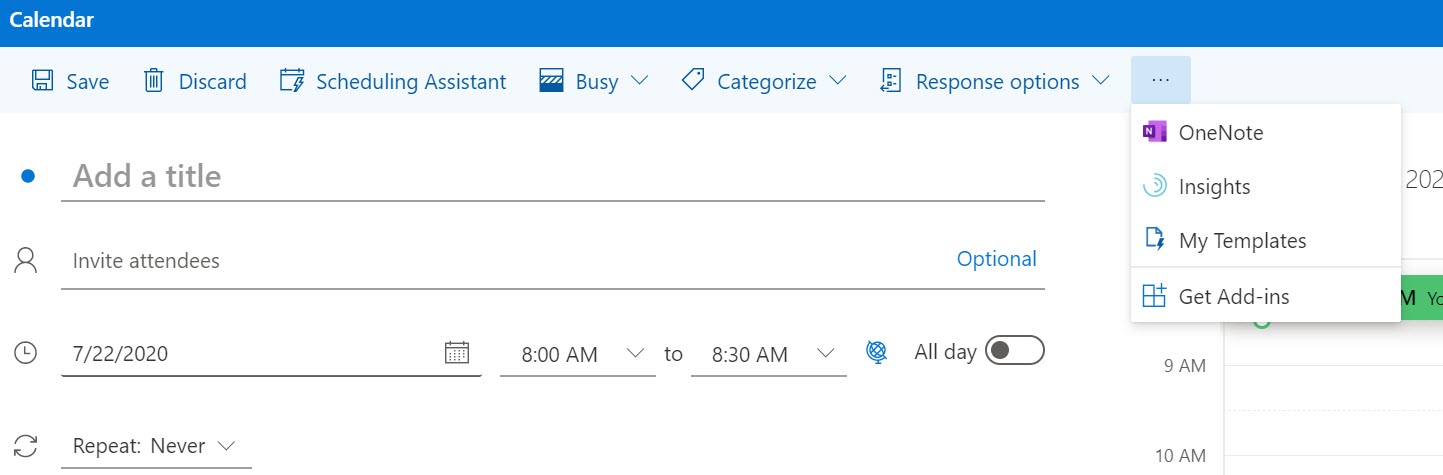The image size is (1443, 475).
Task: Click the Get Add-ins grid icon
Action: coord(1154,296)
